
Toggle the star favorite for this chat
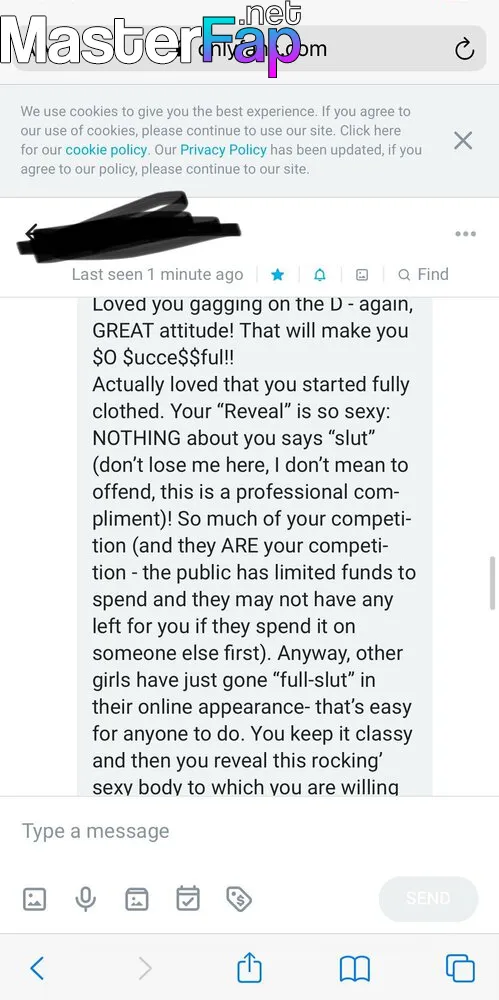278,275
